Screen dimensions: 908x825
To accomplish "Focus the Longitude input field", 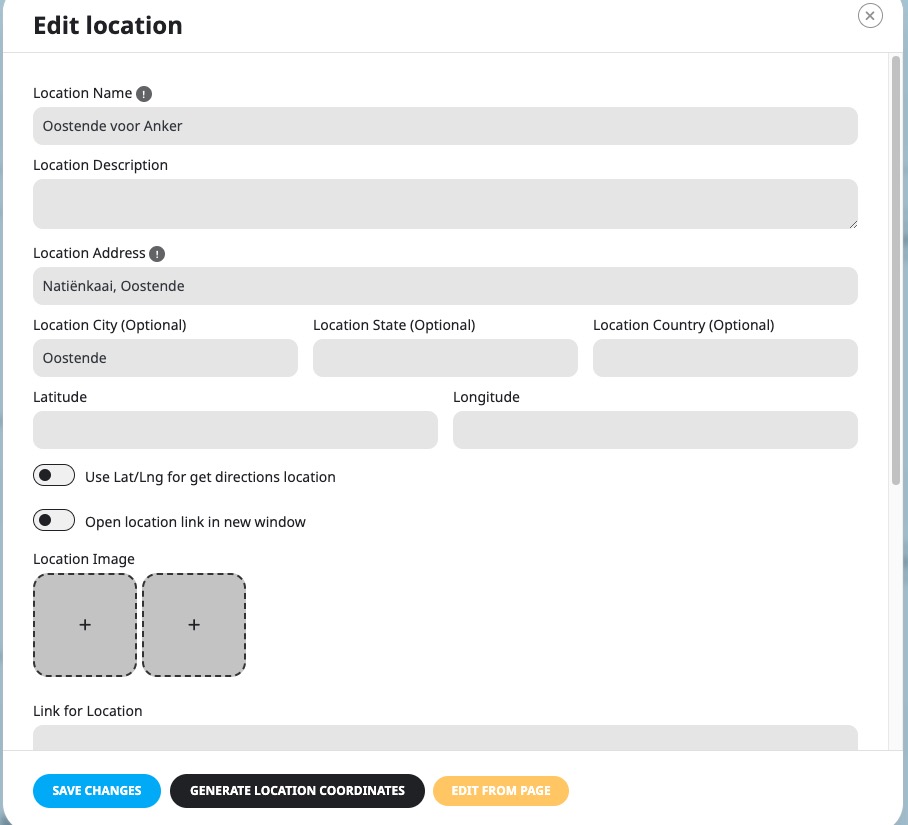I will pyautogui.click(x=655, y=430).
